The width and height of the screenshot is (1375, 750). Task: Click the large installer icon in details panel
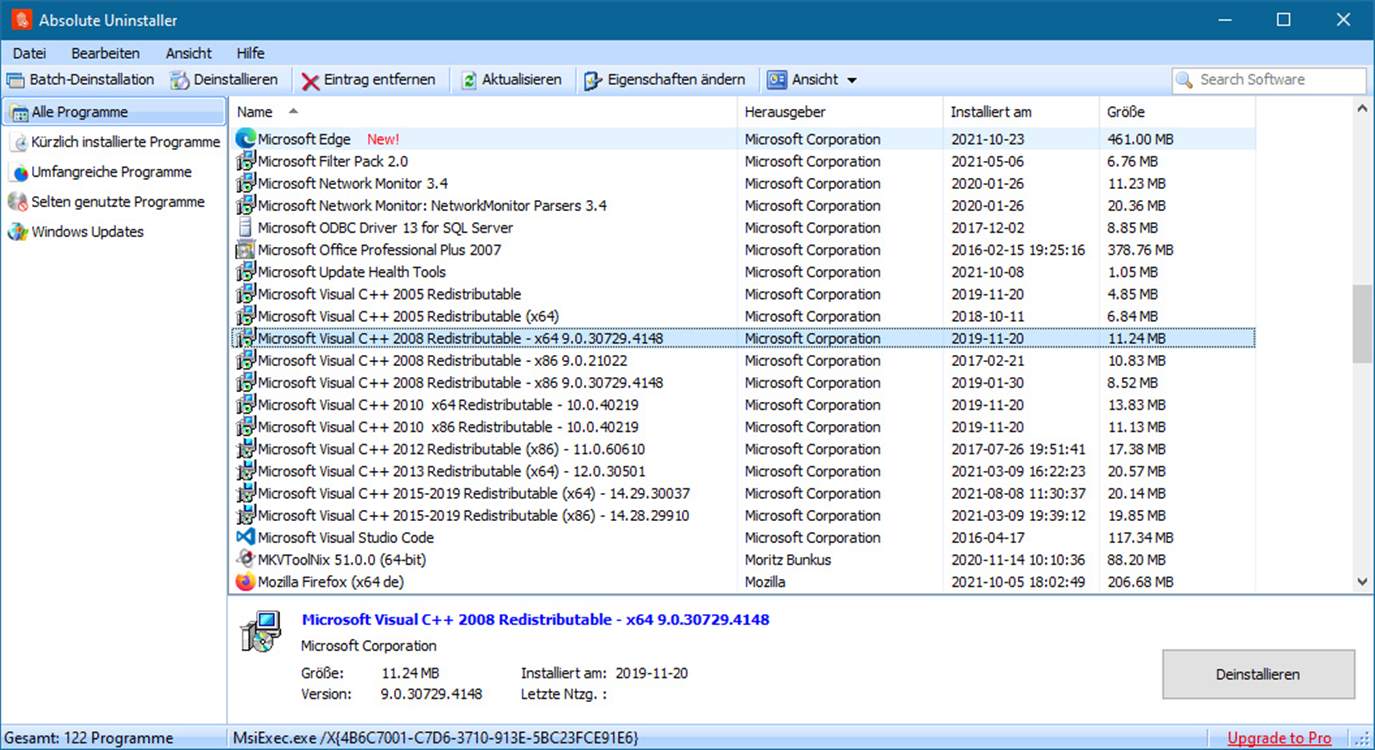click(262, 634)
